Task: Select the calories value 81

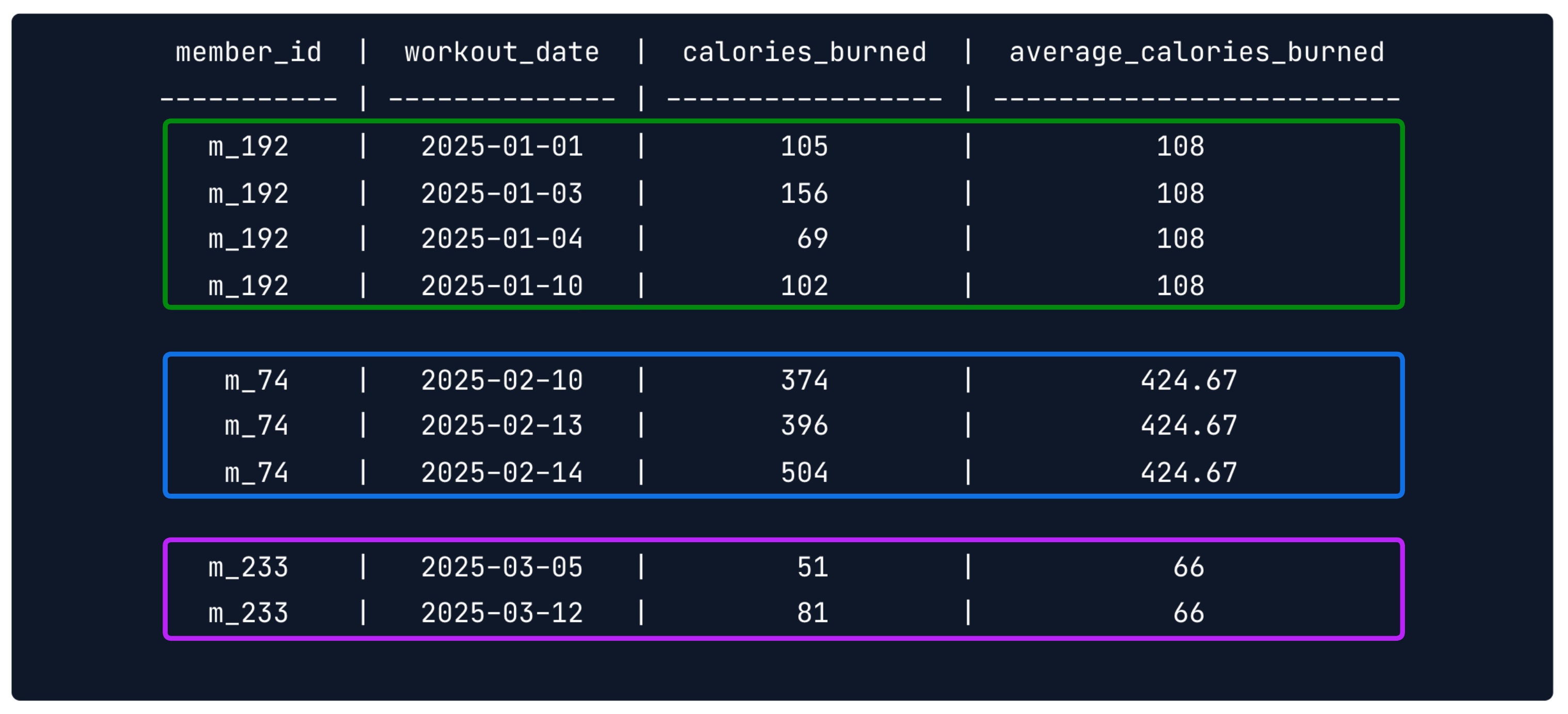Action: [812, 613]
